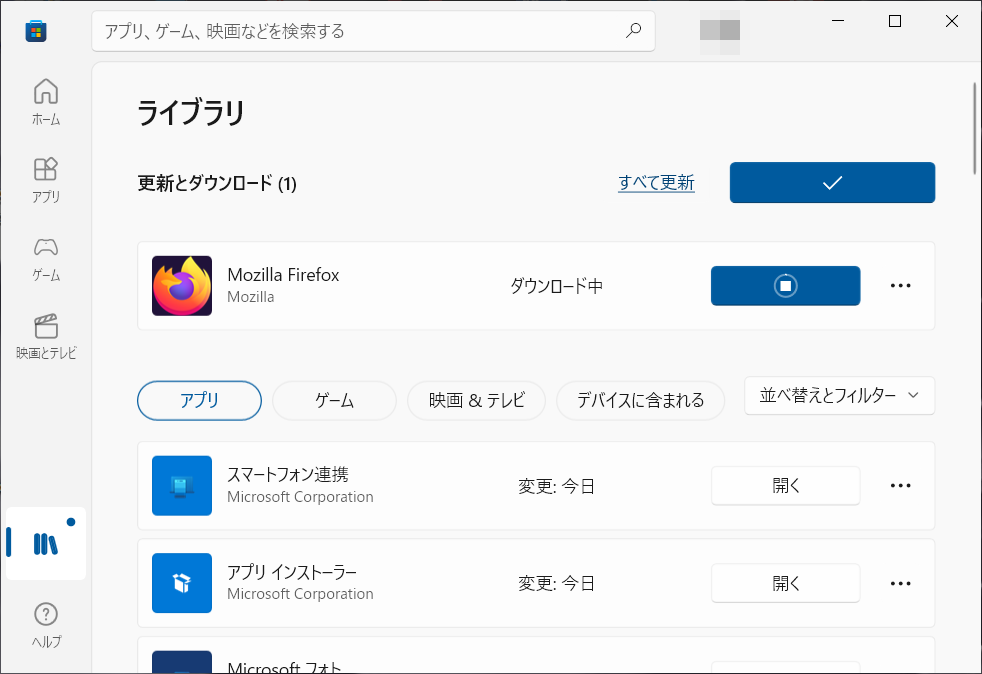Open the ヘルプ icon

pyautogui.click(x=45, y=622)
